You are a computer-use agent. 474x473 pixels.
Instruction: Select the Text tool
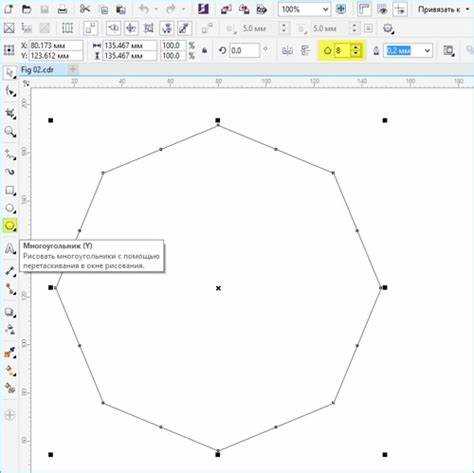pyautogui.click(x=10, y=248)
